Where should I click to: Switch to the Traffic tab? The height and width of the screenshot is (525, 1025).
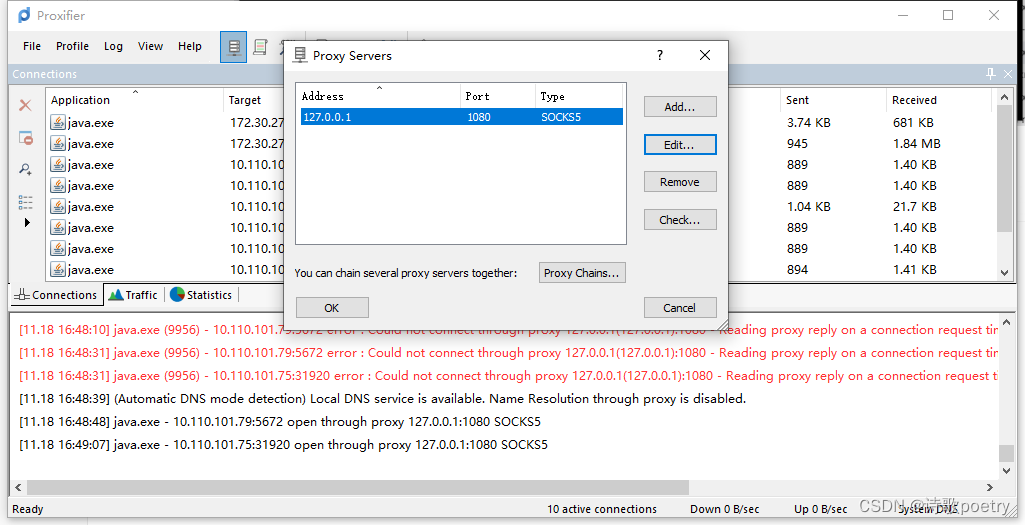133,295
